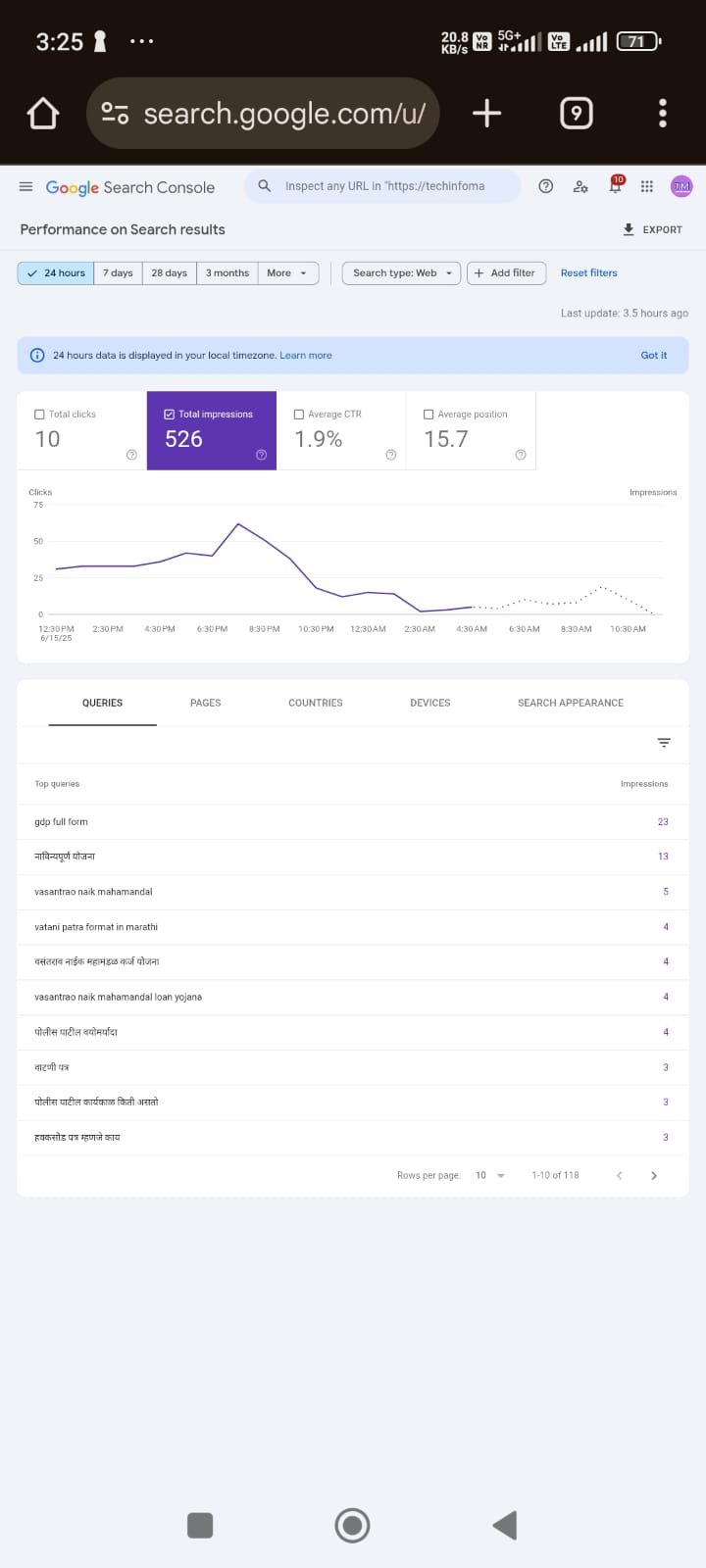
Task: Click the query 'पोलीस पाटील वयोमर्यादा'
Action: [x=76, y=1032]
